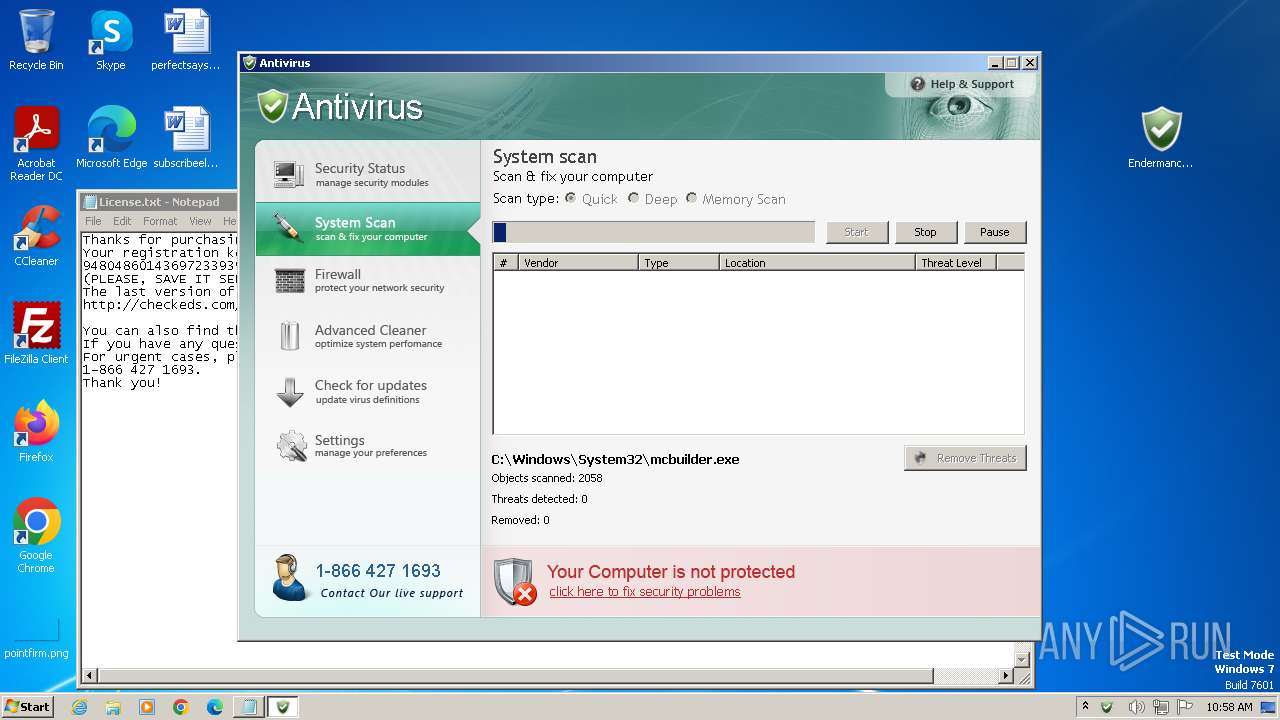This screenshot has width=1280, height=720.
Task: Click the red-X shield warning icon
Action: click(515, 581)
